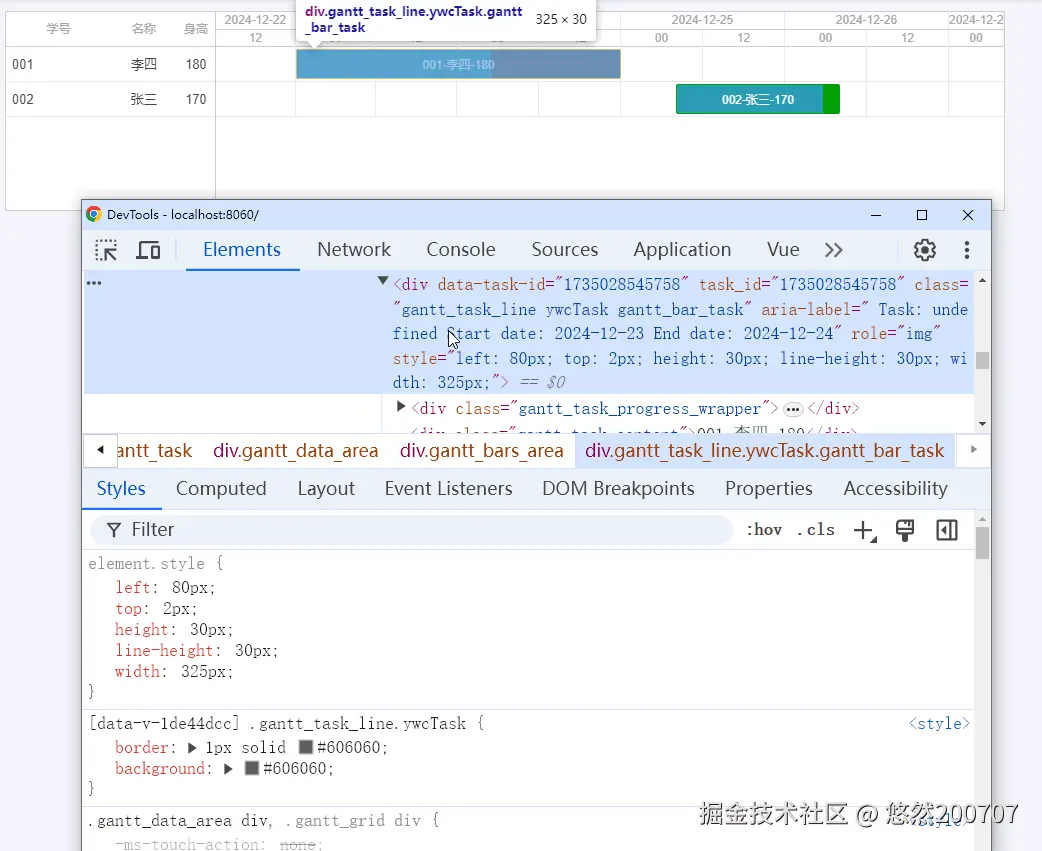This screenshot has height=851, width=1042.
Task: Click the green progress end of 002 task
Action: [x=831, y=99]
